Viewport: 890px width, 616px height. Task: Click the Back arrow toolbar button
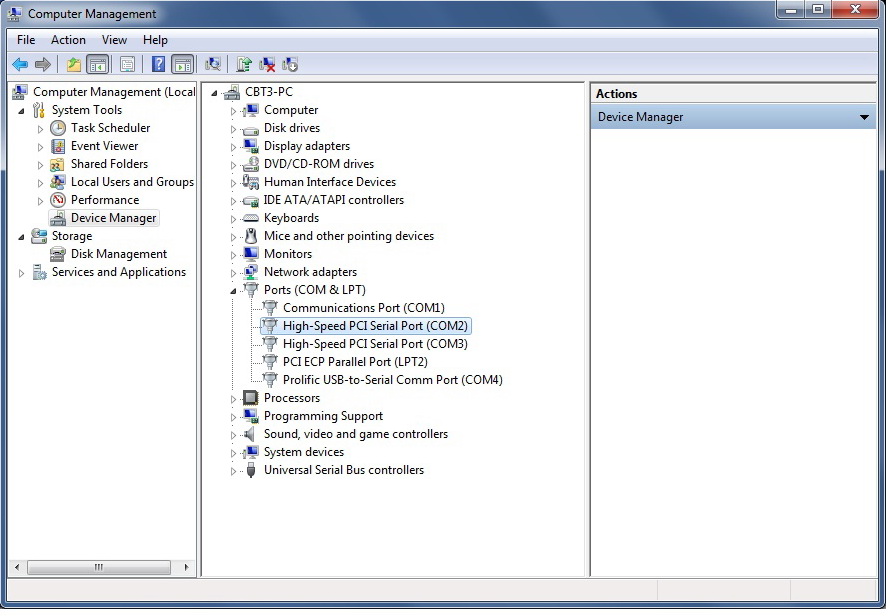coord(20,65)
